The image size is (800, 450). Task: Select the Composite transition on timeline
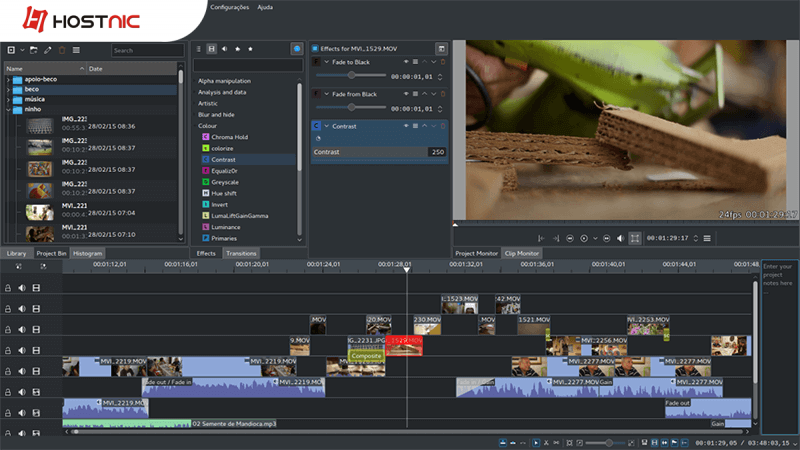point(366,356)
